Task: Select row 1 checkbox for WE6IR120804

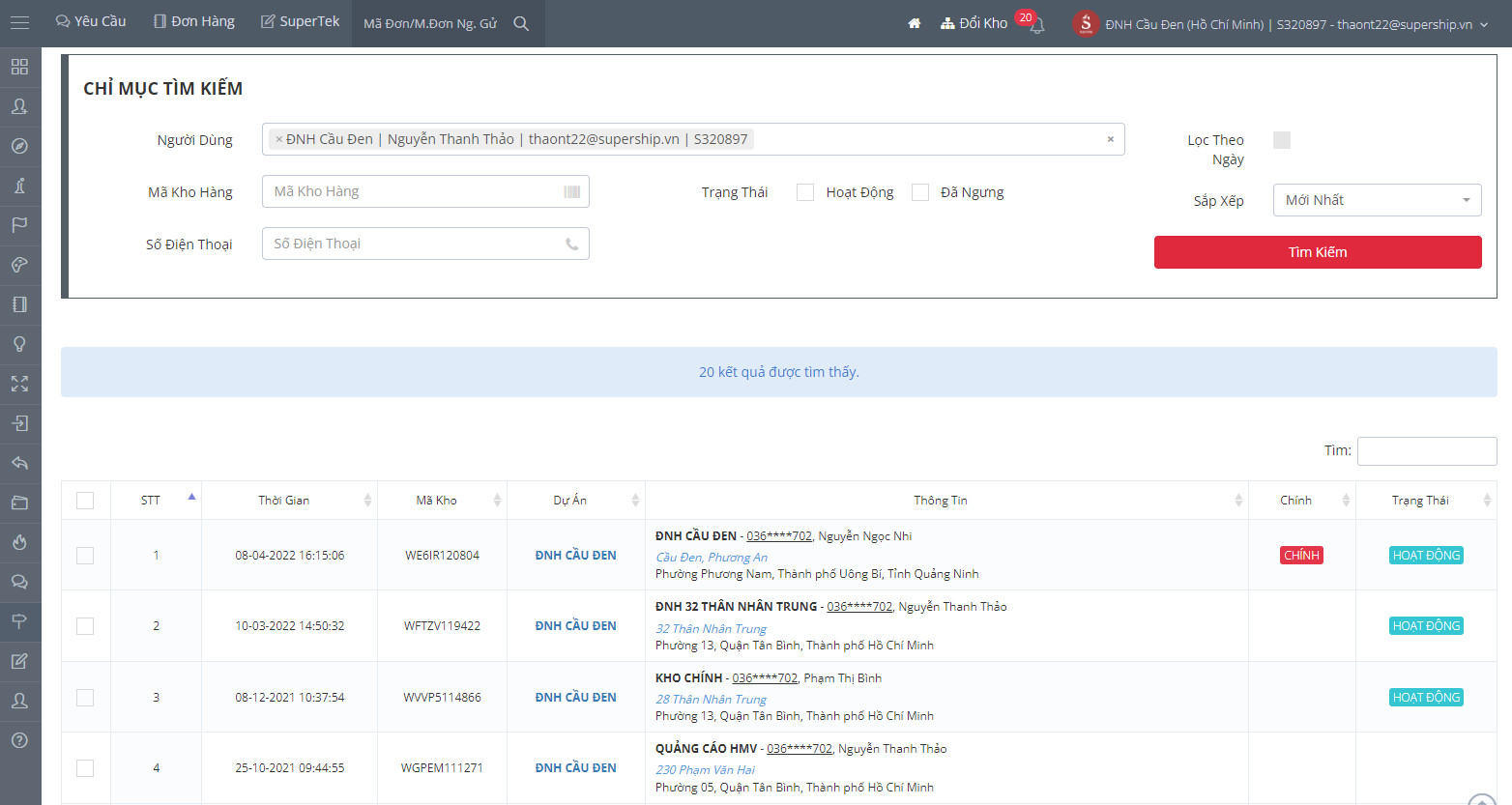Action: pyautogui.click(x=85, y=556)
